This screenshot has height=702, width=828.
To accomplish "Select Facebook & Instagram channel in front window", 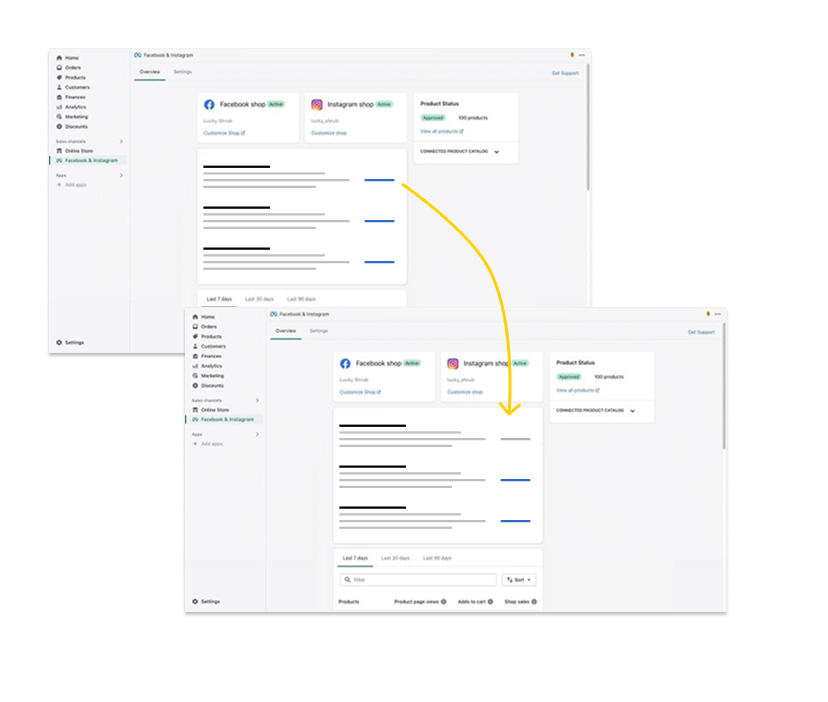I will (x=223, y=419).
